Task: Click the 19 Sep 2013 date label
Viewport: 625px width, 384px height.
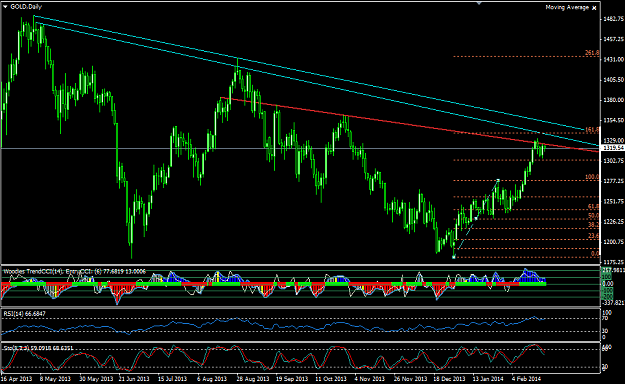Action: (292, 378)
